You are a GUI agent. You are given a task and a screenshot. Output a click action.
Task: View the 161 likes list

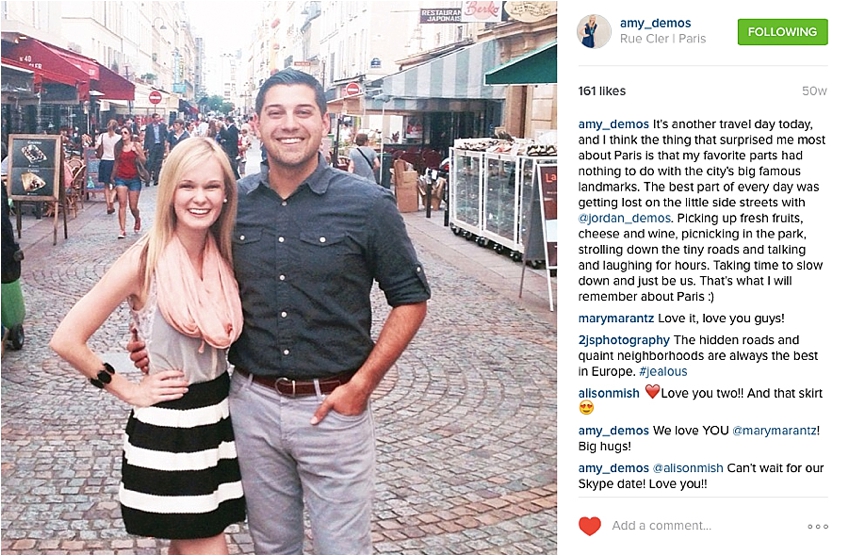[x=602, y=91]
